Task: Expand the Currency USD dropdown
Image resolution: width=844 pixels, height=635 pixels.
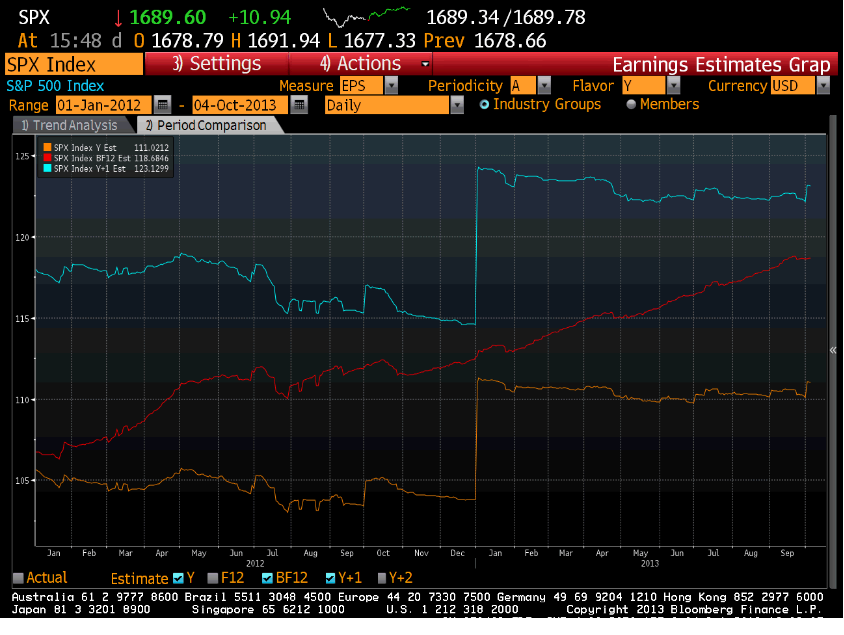Action: click(x=823, y=86)
